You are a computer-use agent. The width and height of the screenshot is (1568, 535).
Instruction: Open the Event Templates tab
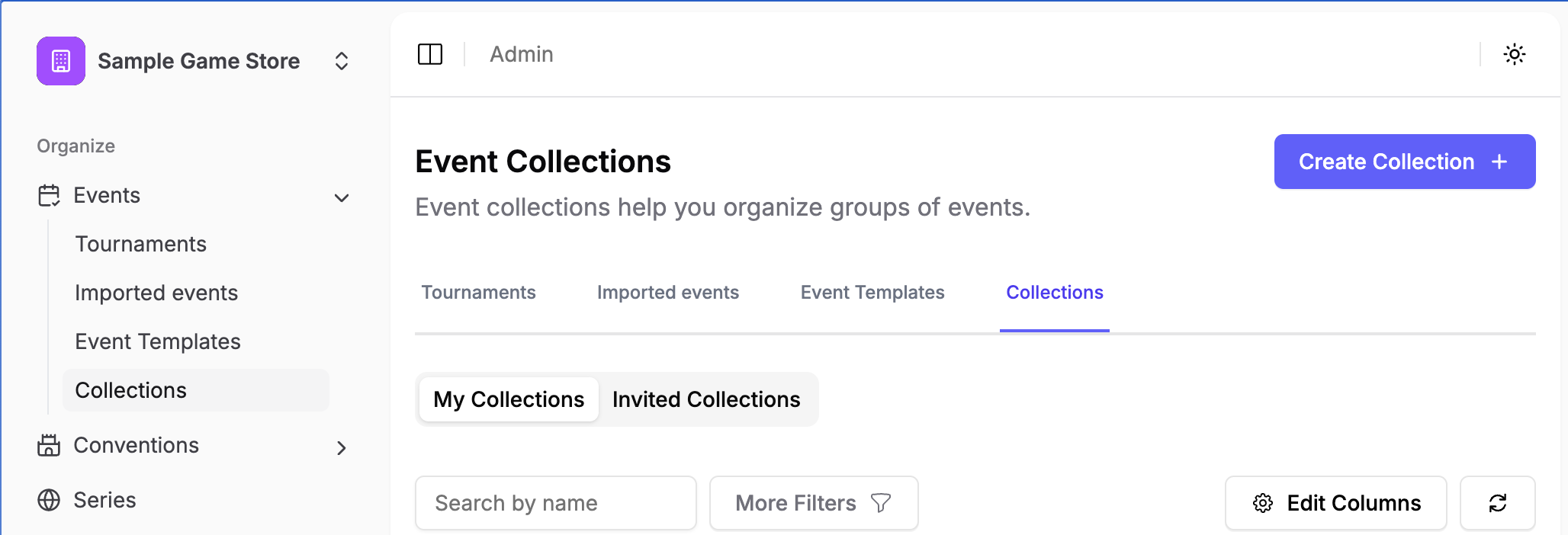tap(872, 293)
